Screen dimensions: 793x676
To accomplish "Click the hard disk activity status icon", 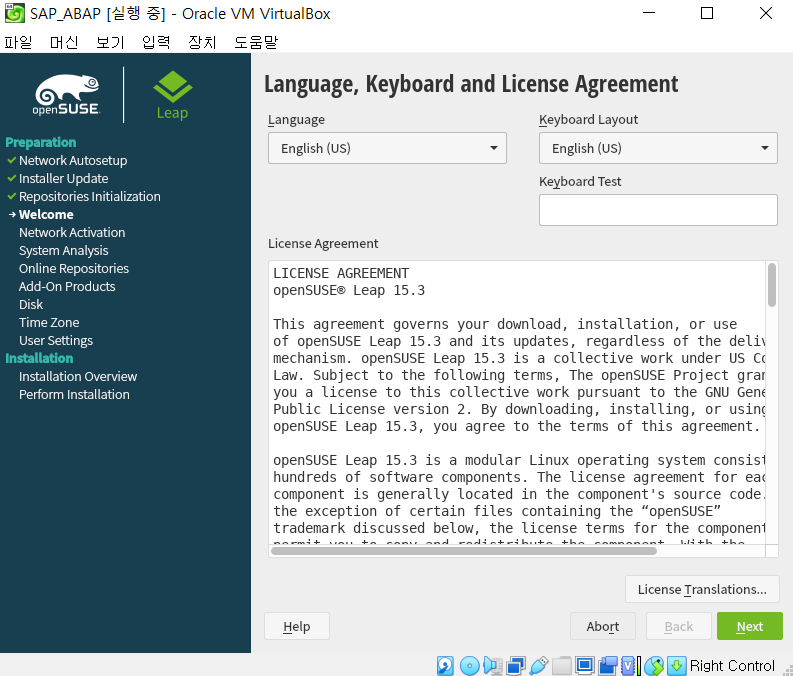I will coord(445,665).
